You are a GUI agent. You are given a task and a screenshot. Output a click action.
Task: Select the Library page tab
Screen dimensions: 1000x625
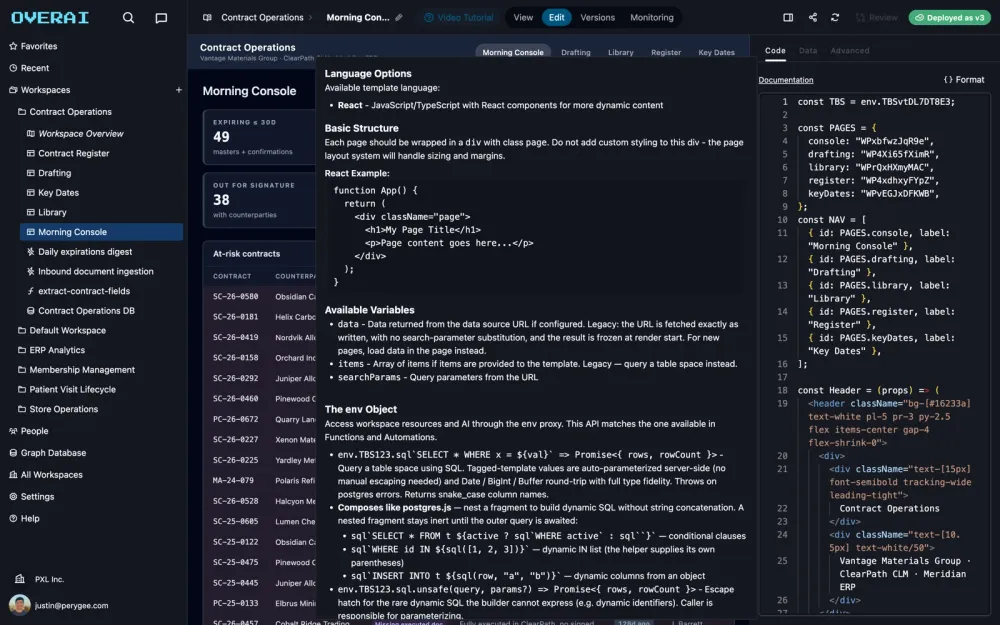(621, 52)
